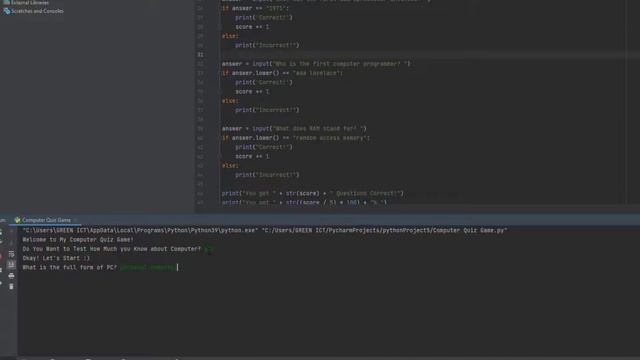Click gutter line number 31

(200, 54)
